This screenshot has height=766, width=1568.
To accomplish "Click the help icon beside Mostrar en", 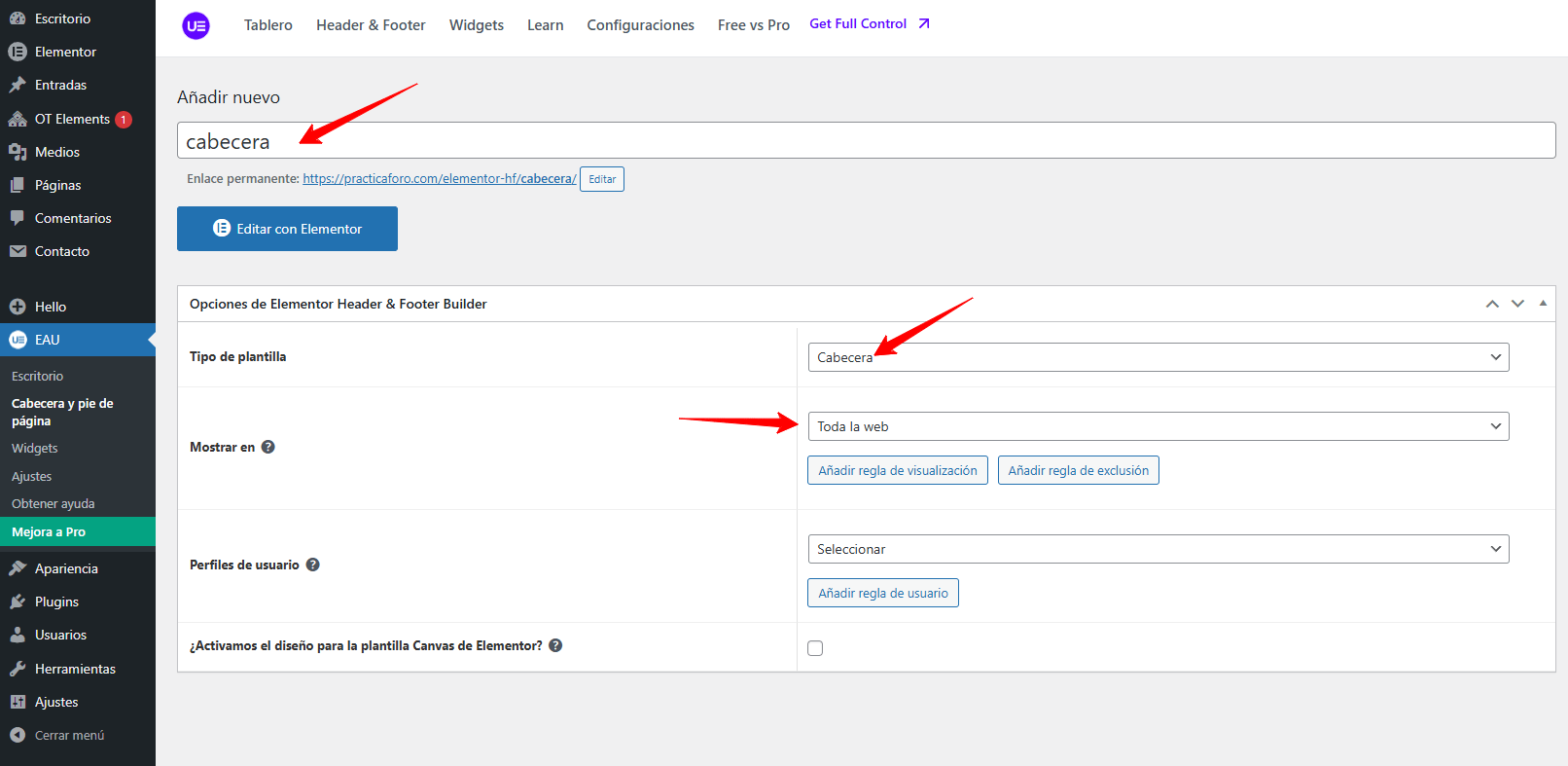I will (x=268, y=447).
